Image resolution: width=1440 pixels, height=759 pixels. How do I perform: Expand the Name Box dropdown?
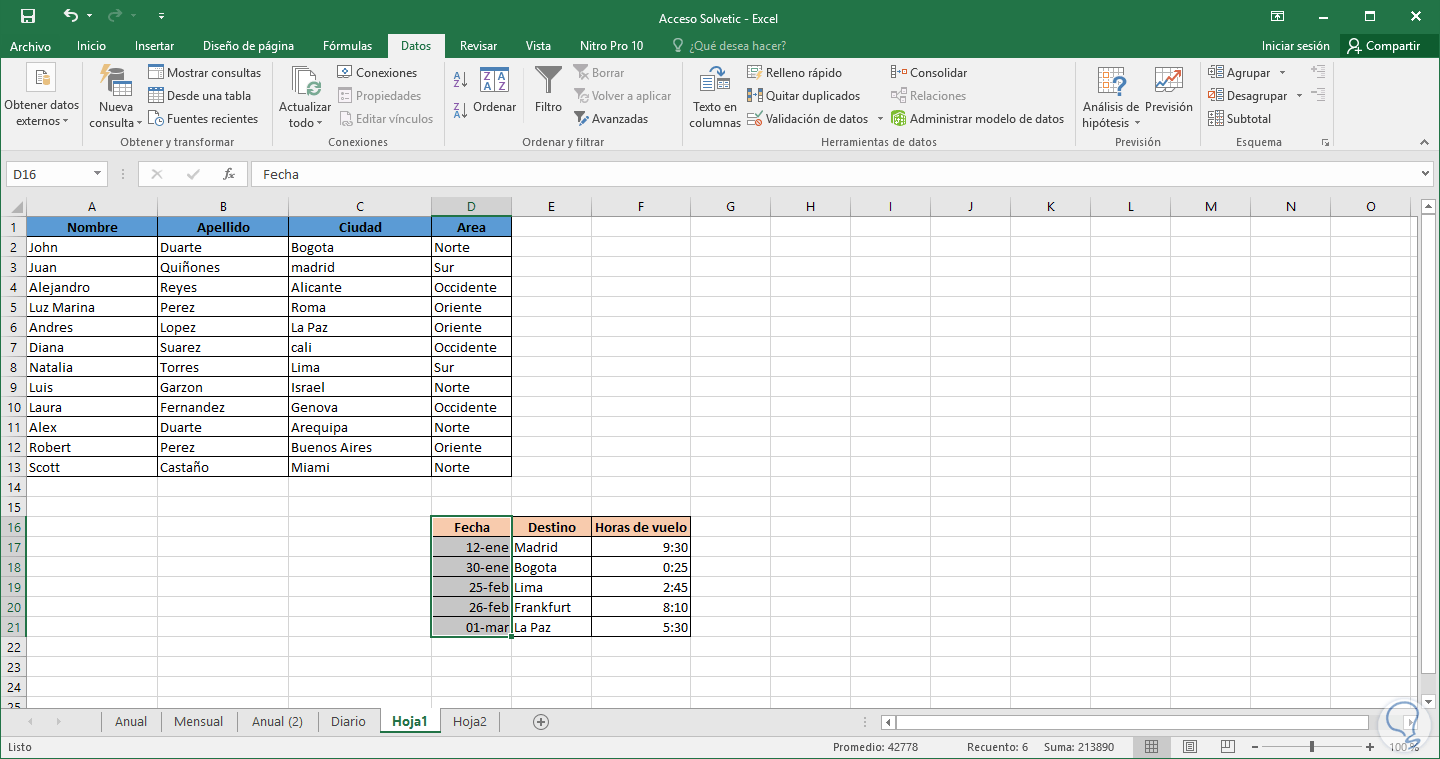[97, 174]
